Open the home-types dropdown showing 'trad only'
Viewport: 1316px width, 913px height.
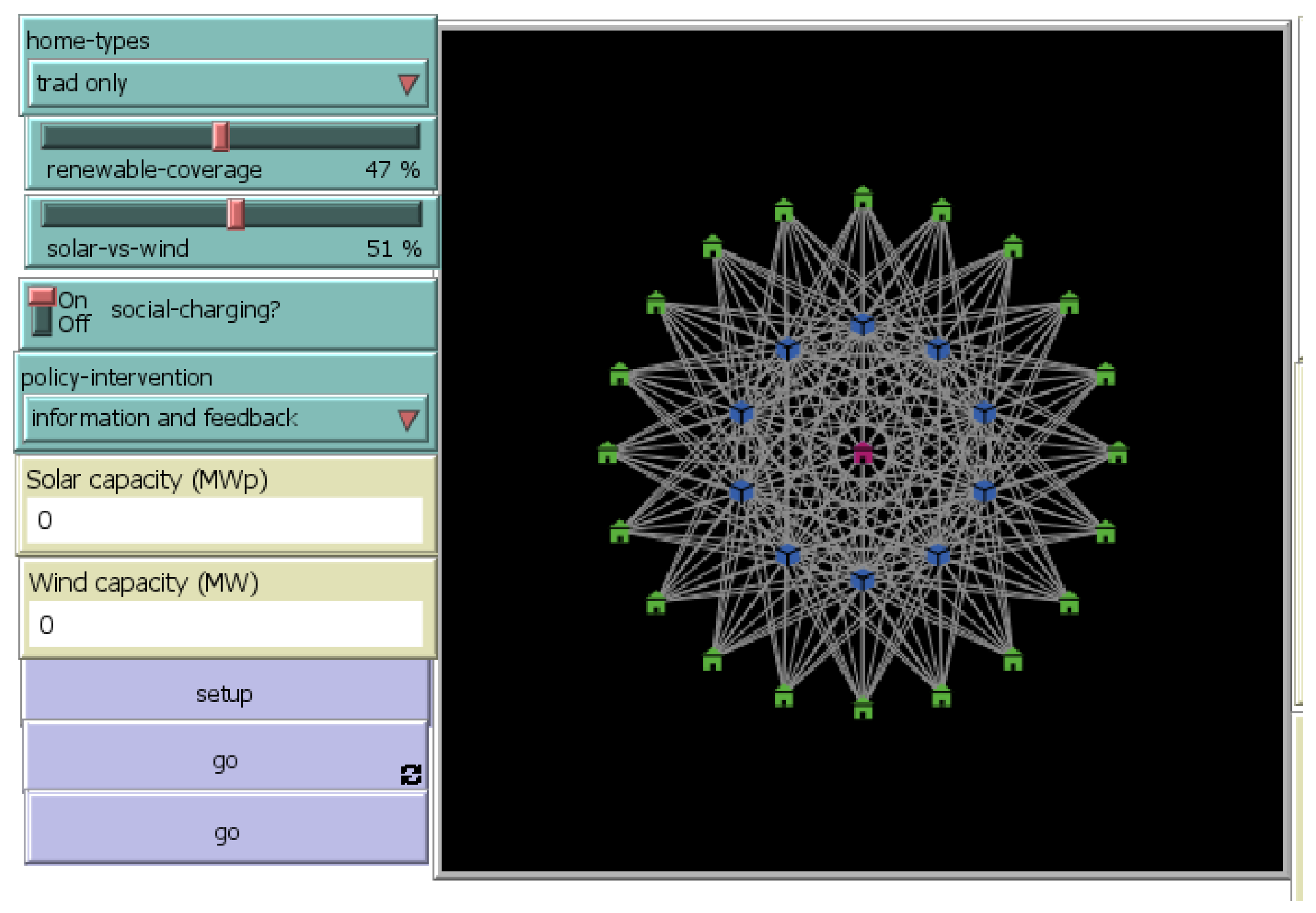pyautogui.click(x=228, y=83)
